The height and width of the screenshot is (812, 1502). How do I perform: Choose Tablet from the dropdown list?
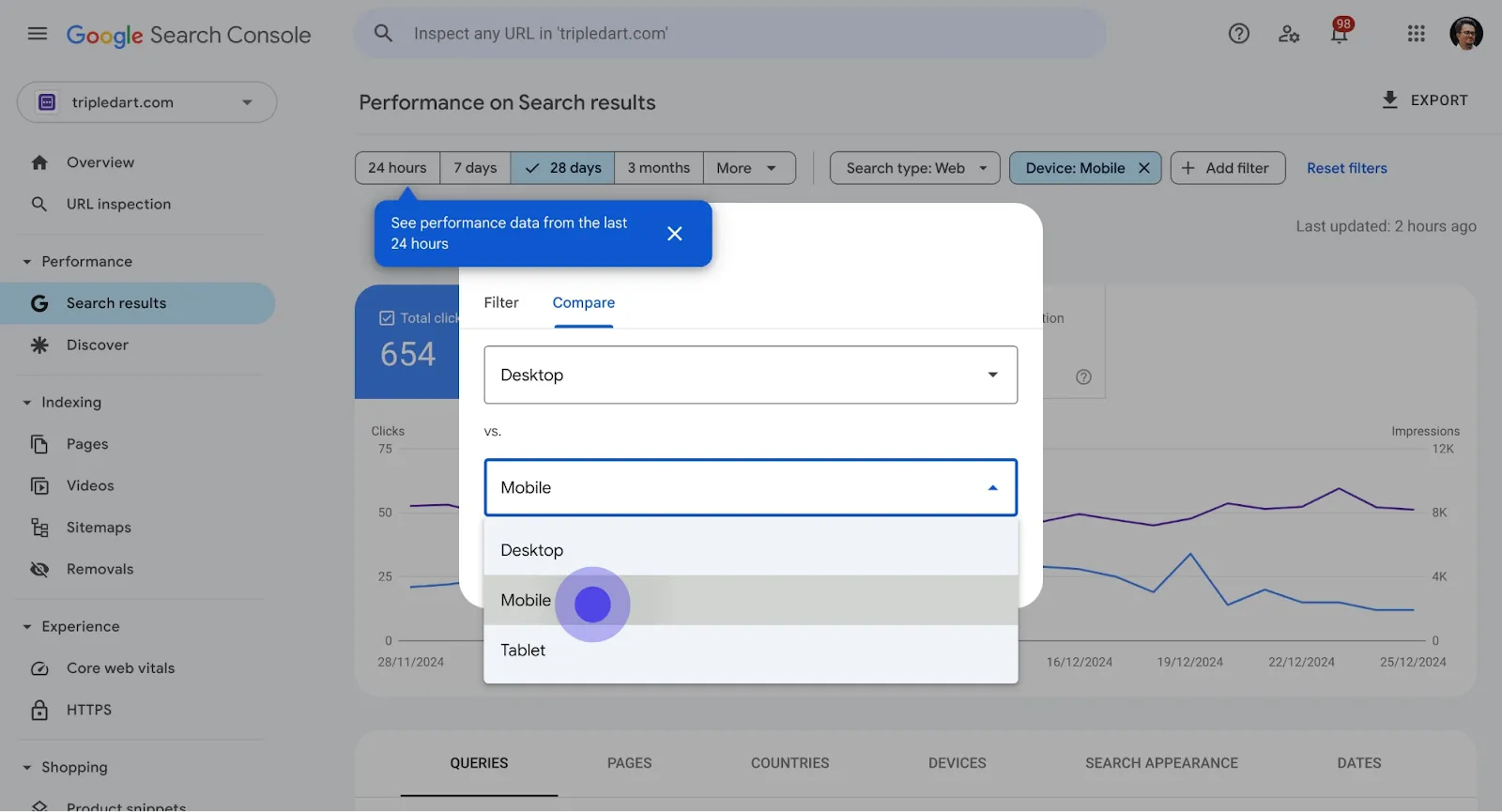[x=750, y=650]
